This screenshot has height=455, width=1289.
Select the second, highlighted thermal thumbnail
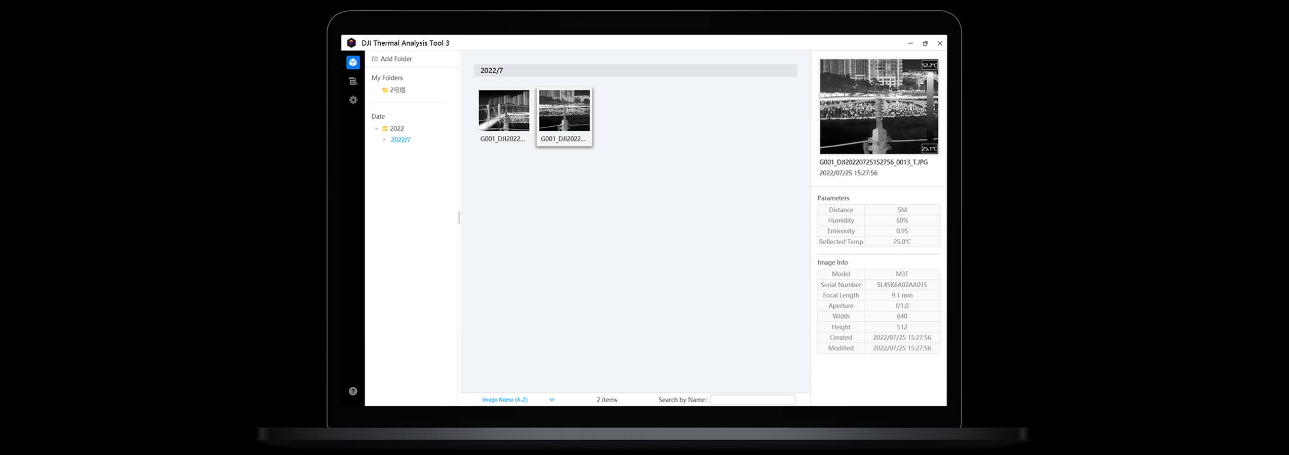(x=564, y=111)
